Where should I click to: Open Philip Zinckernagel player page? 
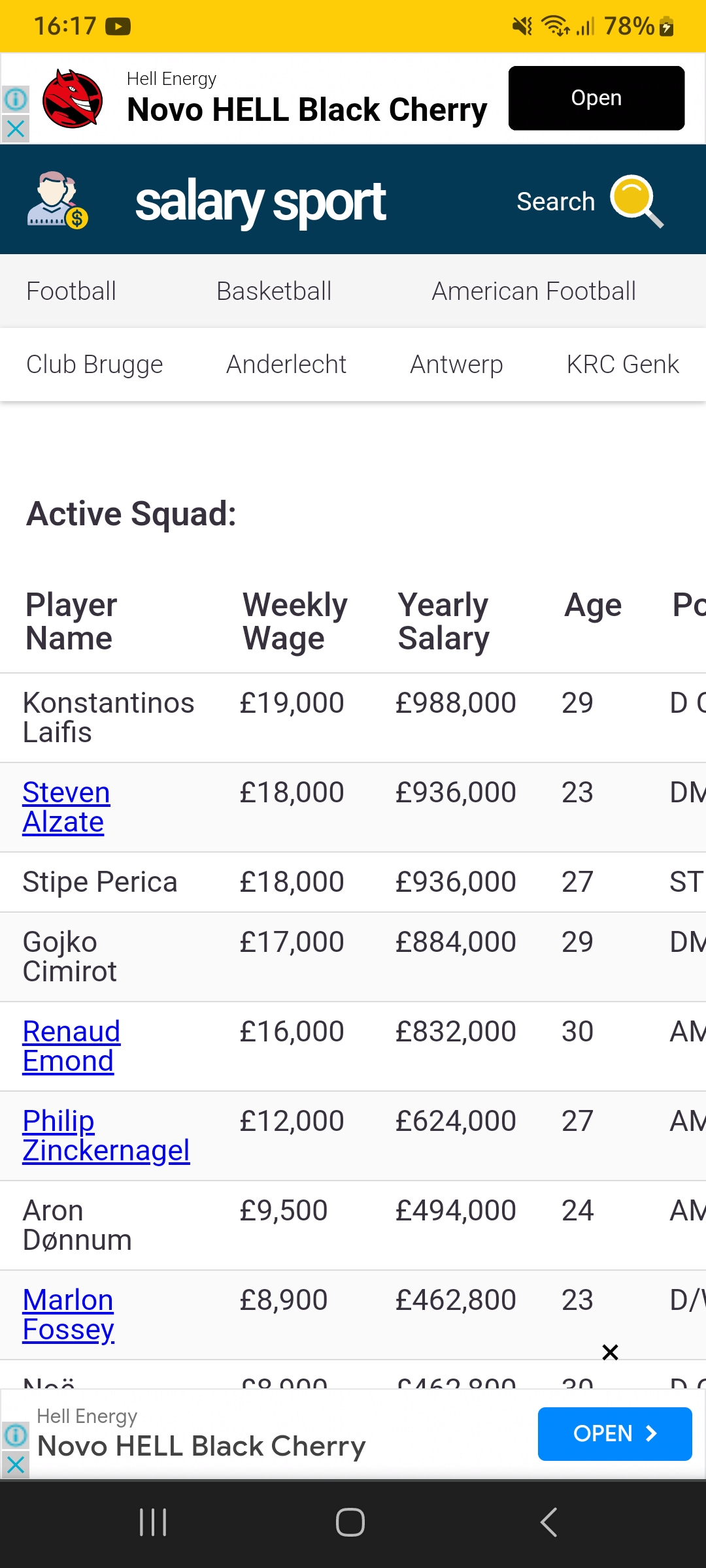106,1135
